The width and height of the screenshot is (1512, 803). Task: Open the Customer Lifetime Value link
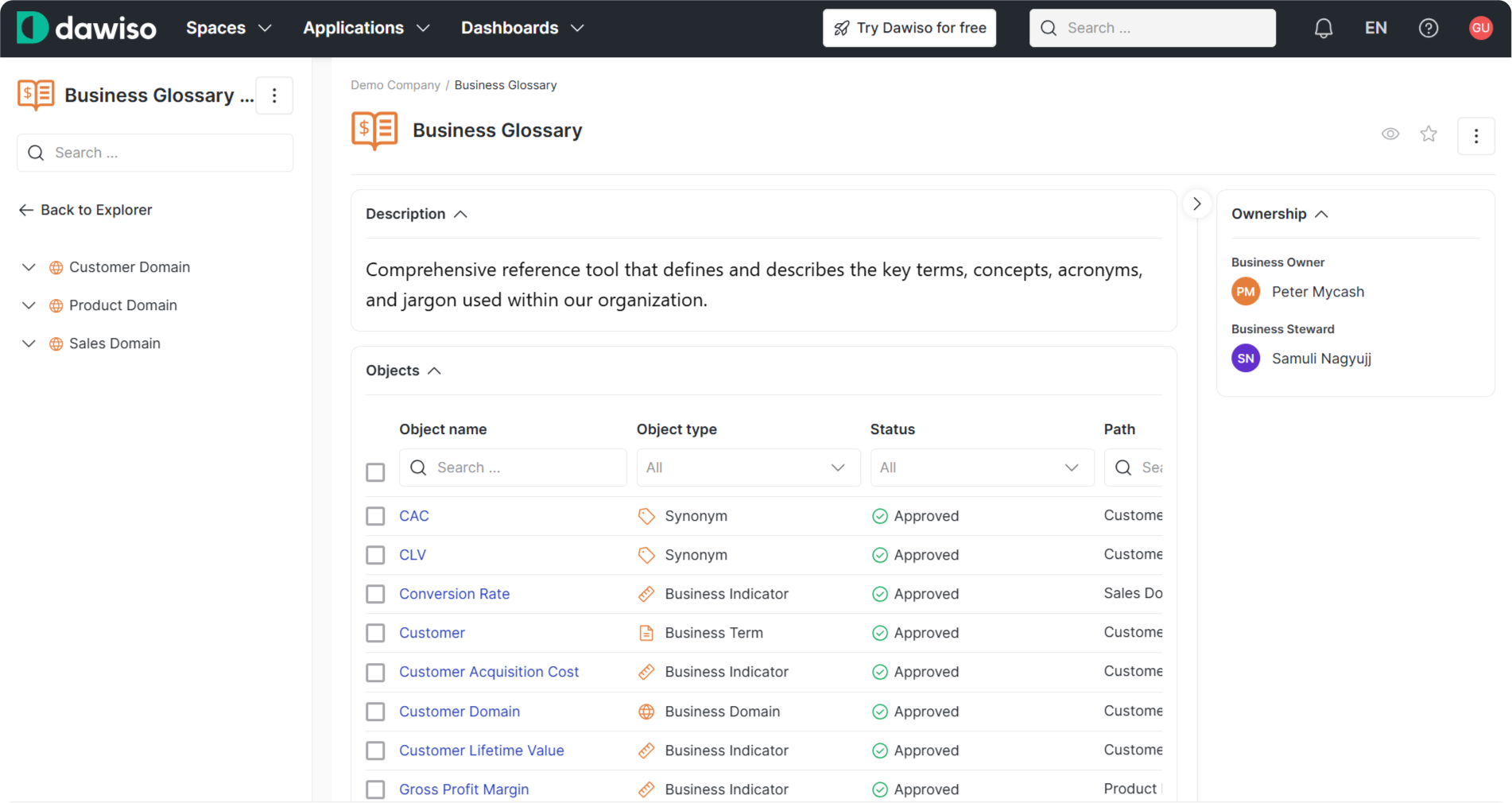(x=482, y=750)
